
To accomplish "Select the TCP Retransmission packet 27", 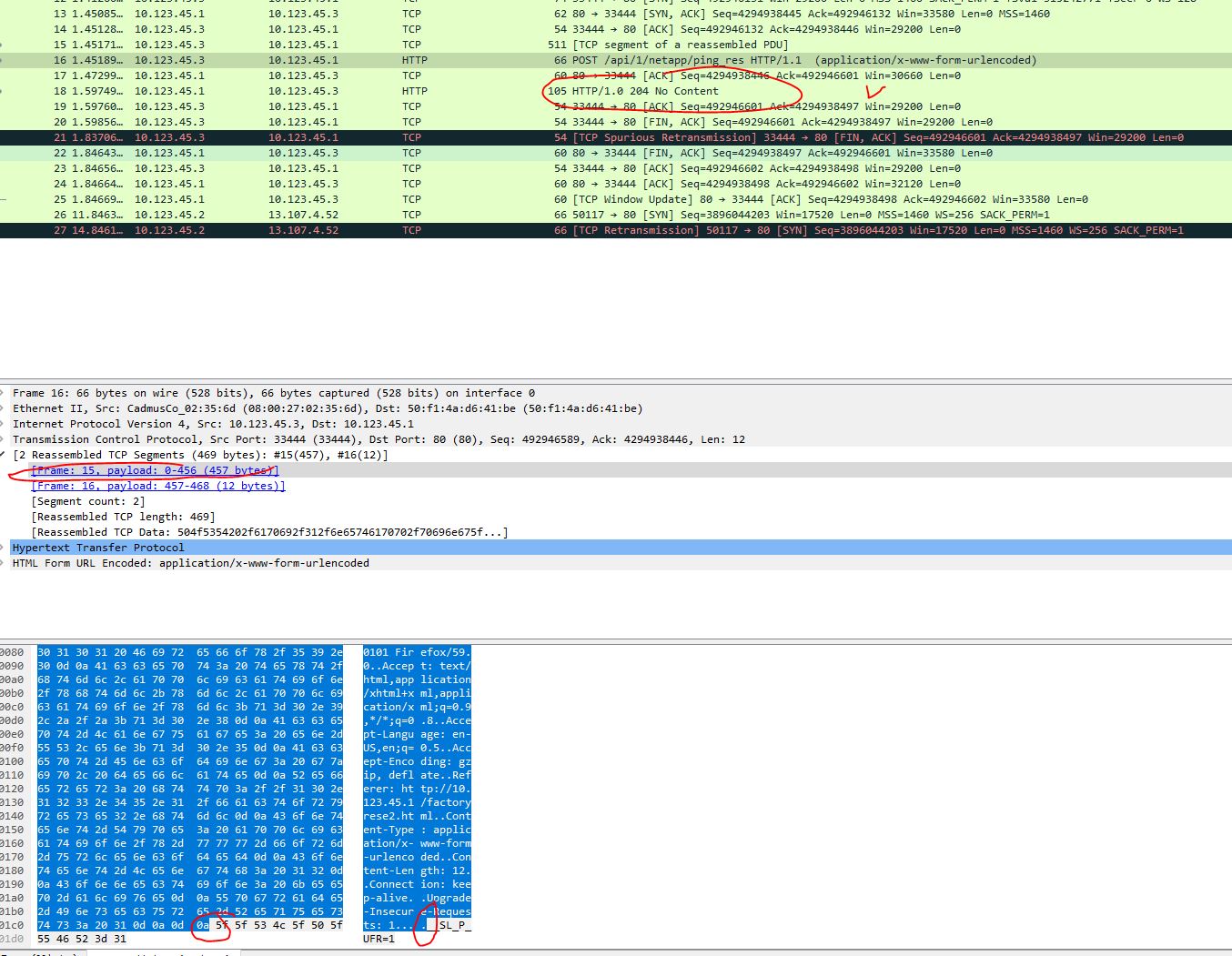I will tap(364, 230).
